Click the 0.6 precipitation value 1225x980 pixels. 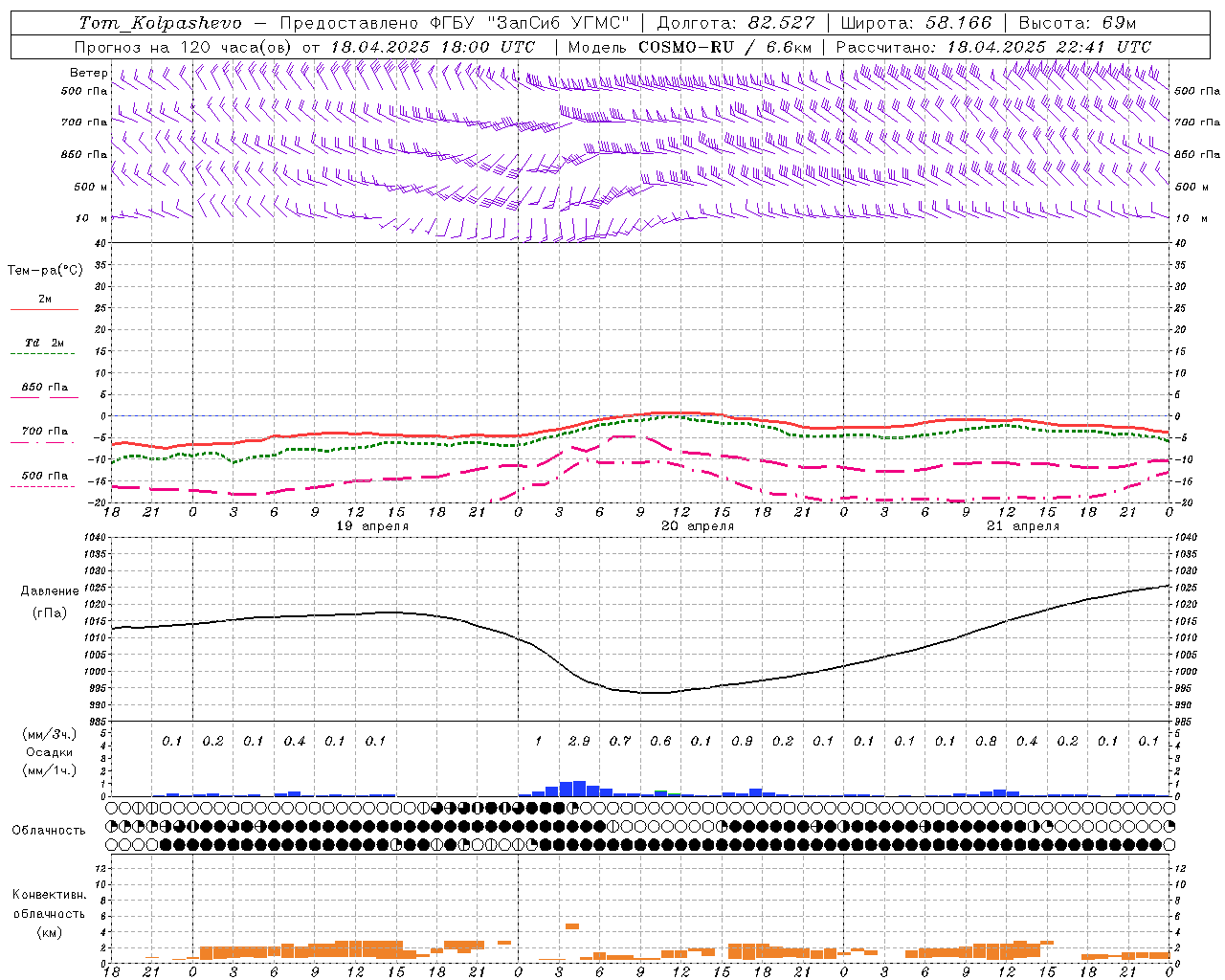coord(660,741)
